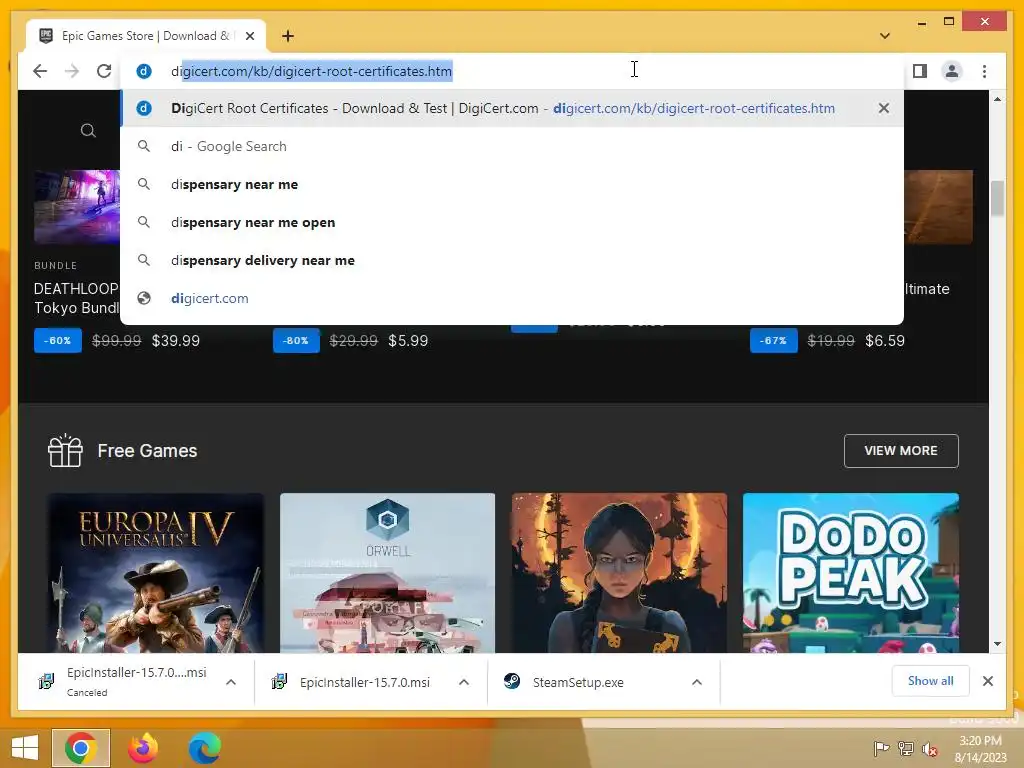This screenshot has width=1024, height=768.
Task: Close the Epic Games Store tab
Action: pos(250,36)
